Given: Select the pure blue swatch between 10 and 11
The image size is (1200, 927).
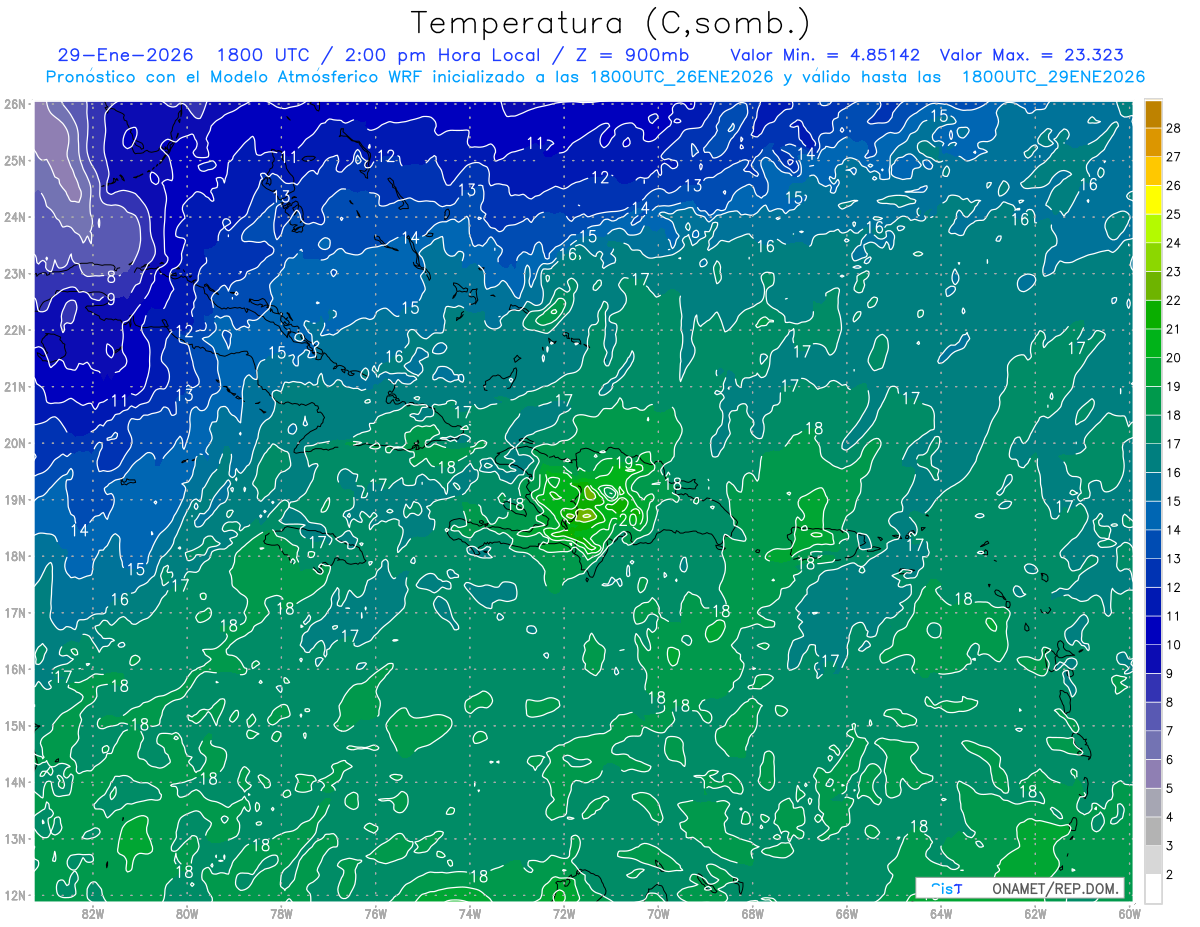Looking at the screenshot, I should [x=1153, y=630].
